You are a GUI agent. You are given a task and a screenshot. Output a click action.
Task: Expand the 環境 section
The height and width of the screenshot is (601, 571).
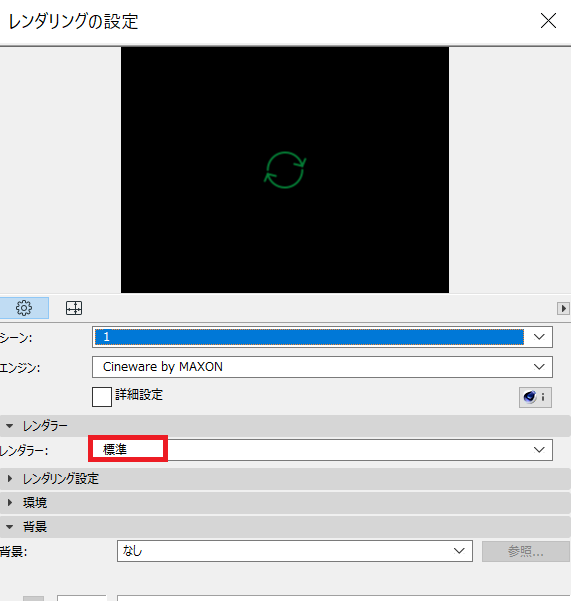[x=286, y=503]
